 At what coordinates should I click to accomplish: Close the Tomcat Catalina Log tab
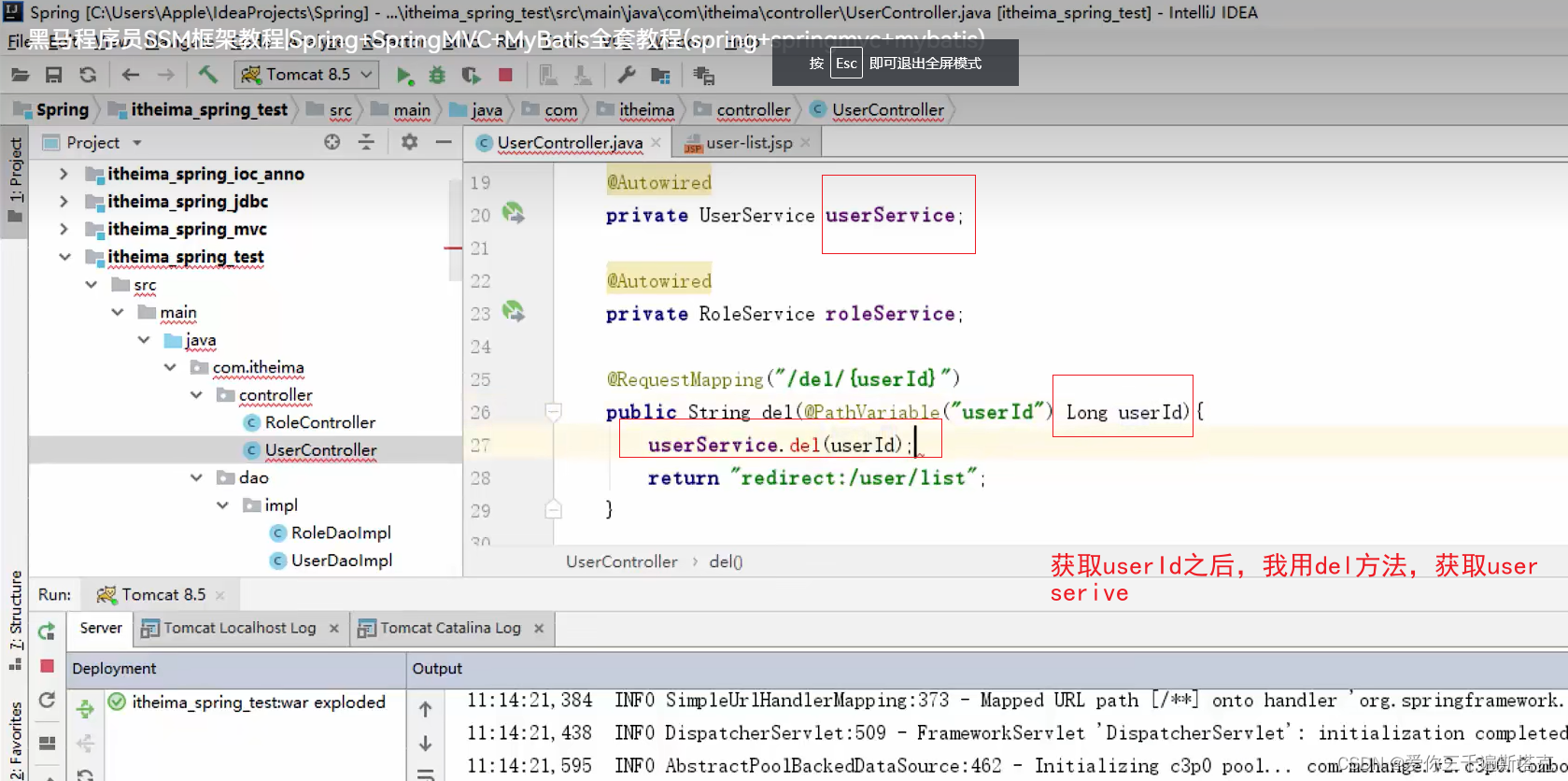click(539, 629)
